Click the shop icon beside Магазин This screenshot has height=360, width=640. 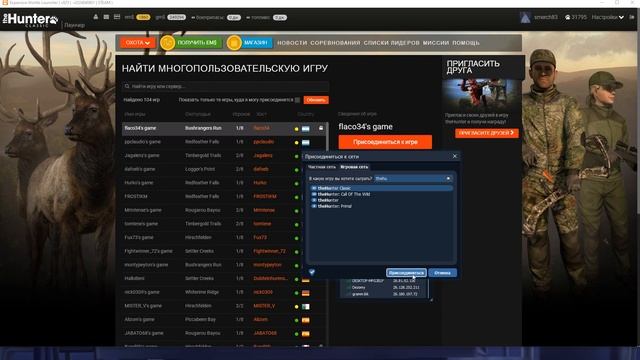tap(234, 42)
